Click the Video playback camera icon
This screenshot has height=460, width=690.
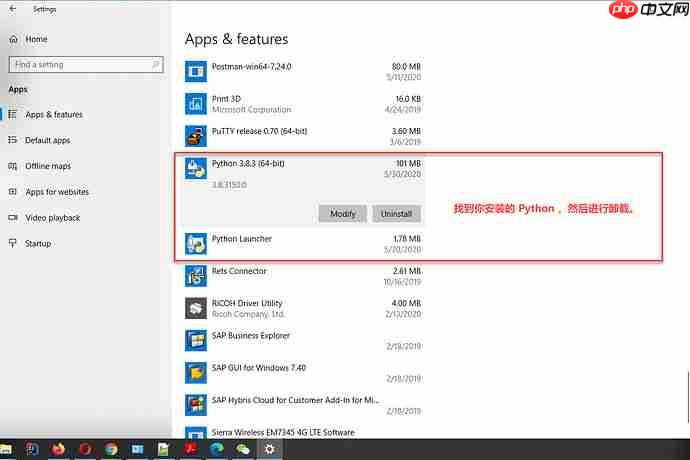coord(13,218)
